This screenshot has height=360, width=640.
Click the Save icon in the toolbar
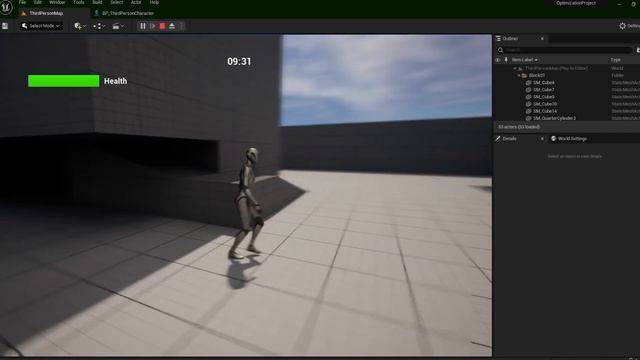pos(5,26)
